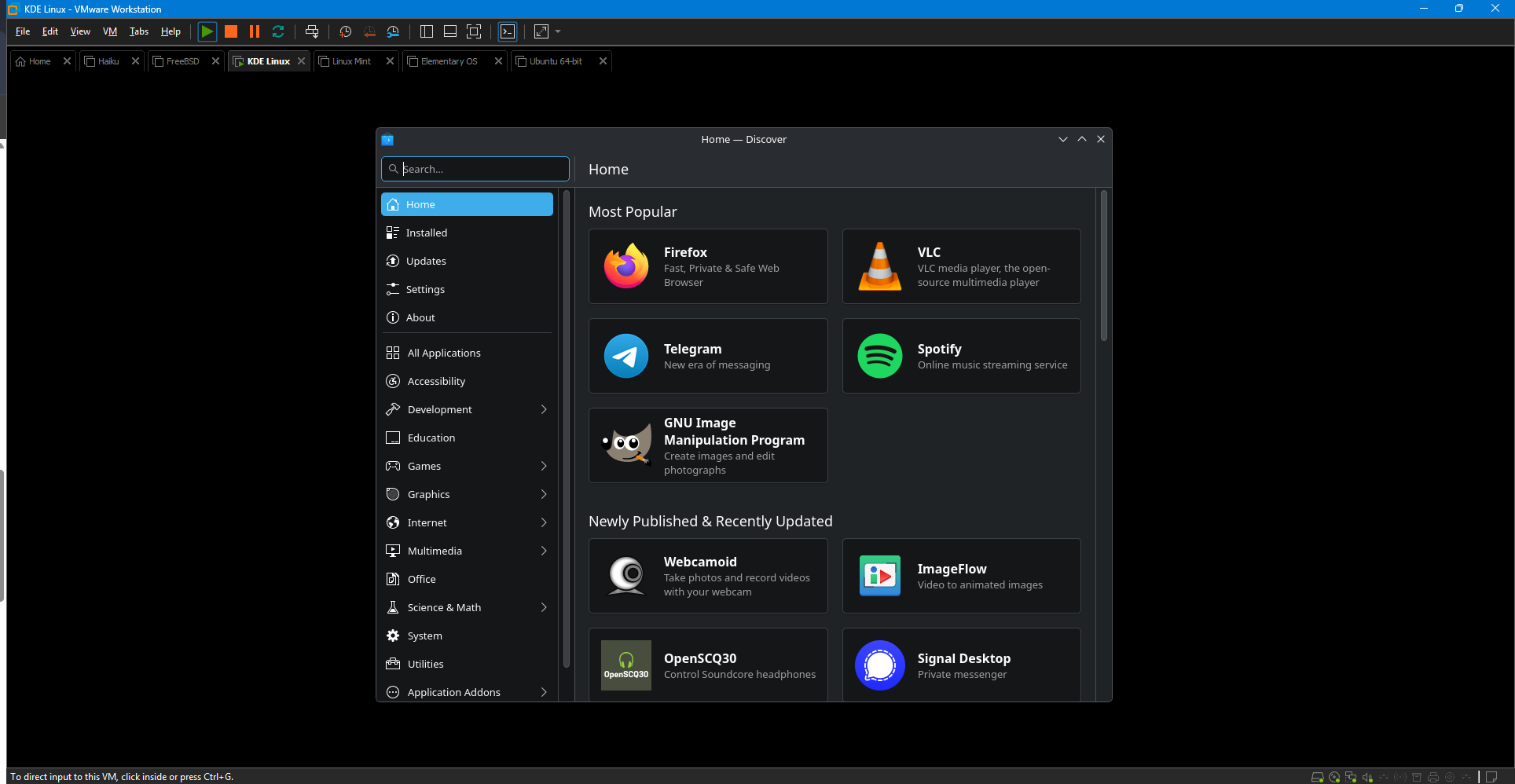Screen dimensions: 1515x784
Task: Click the green Power On VM button
Action: 207,31
